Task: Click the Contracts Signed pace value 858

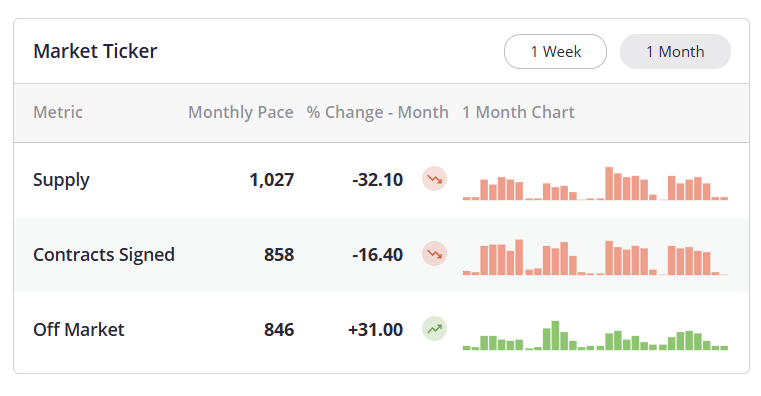Action: point(279,255)
